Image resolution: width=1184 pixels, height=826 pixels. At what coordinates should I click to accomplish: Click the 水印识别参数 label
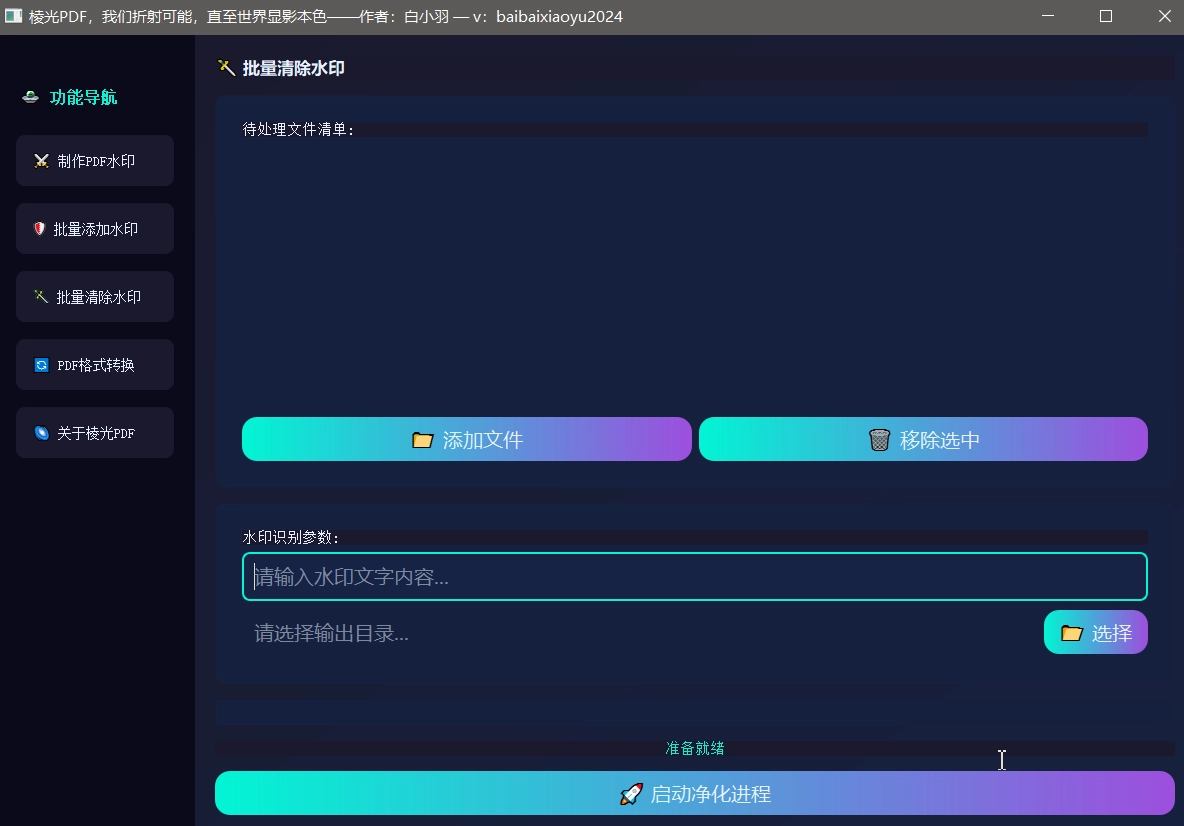(x=291, y=538)
